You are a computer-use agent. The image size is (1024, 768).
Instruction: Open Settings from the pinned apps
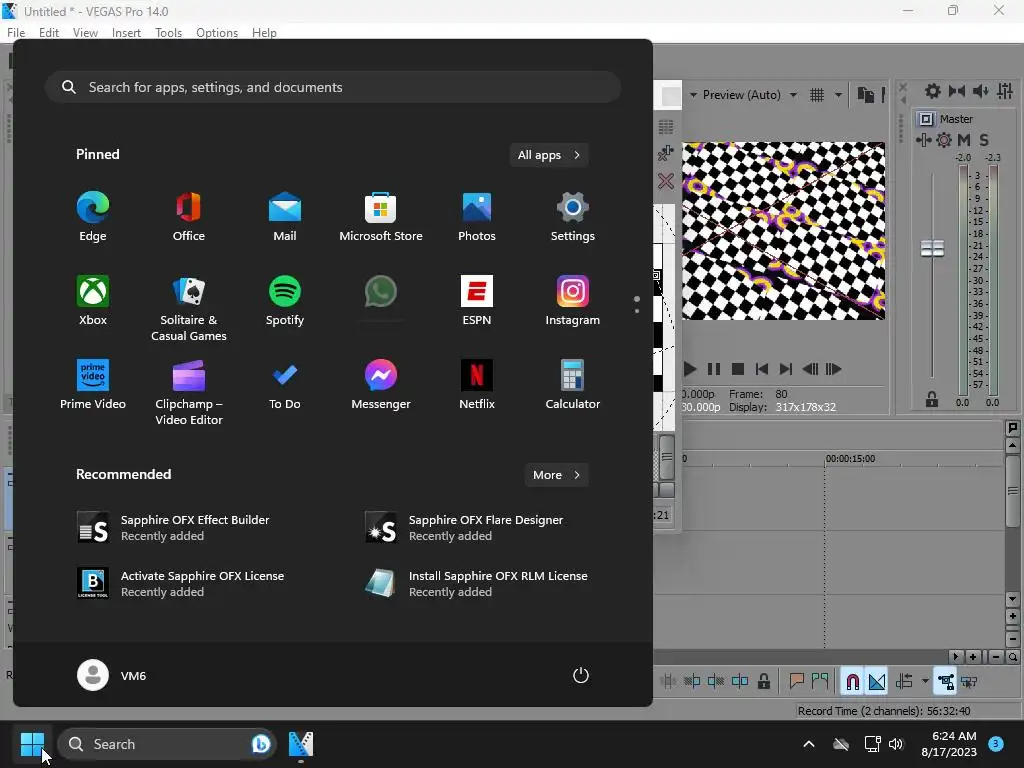click(573, 217)
